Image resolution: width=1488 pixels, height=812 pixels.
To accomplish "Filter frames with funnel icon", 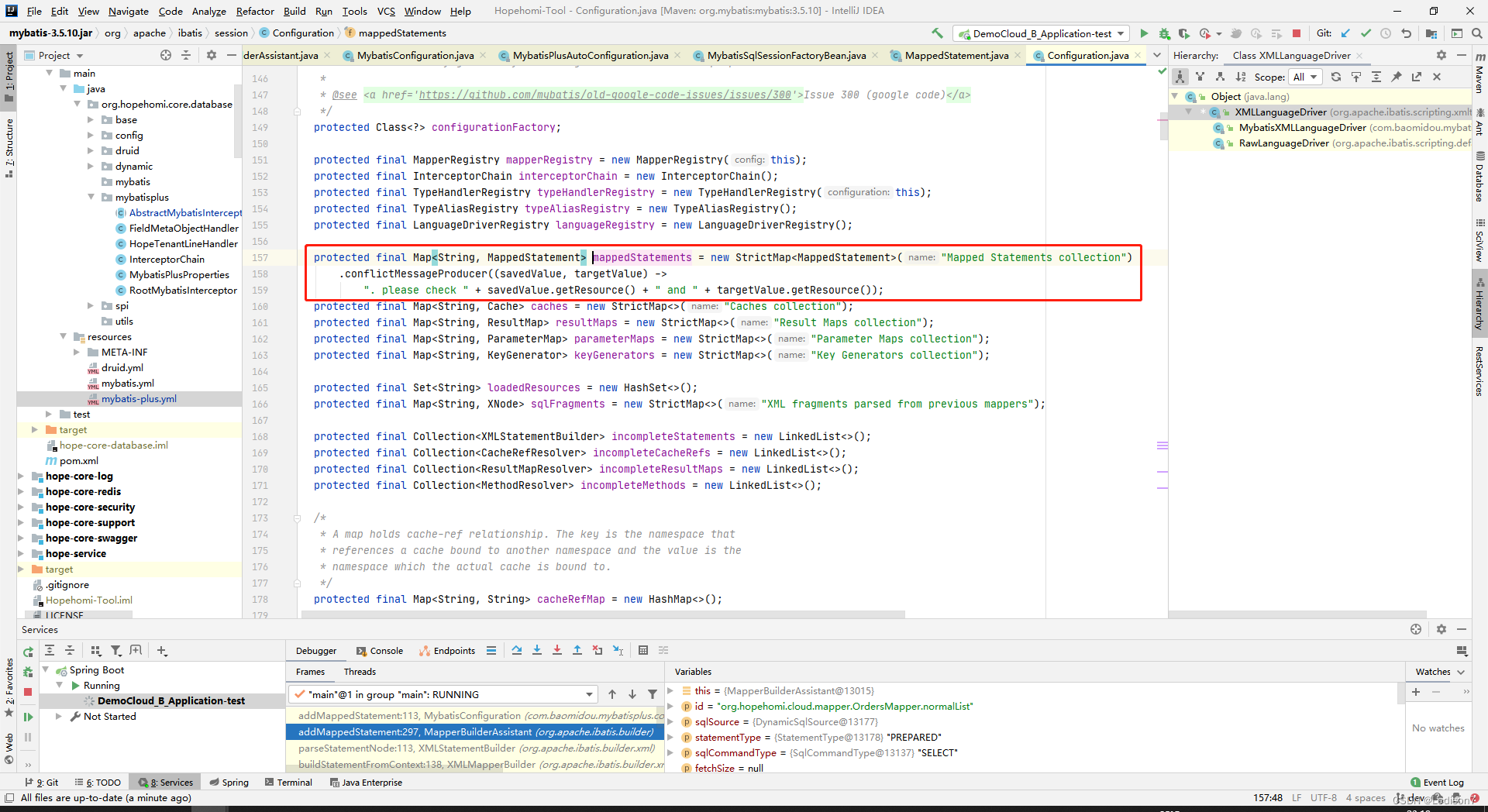I will pos(653,694).
